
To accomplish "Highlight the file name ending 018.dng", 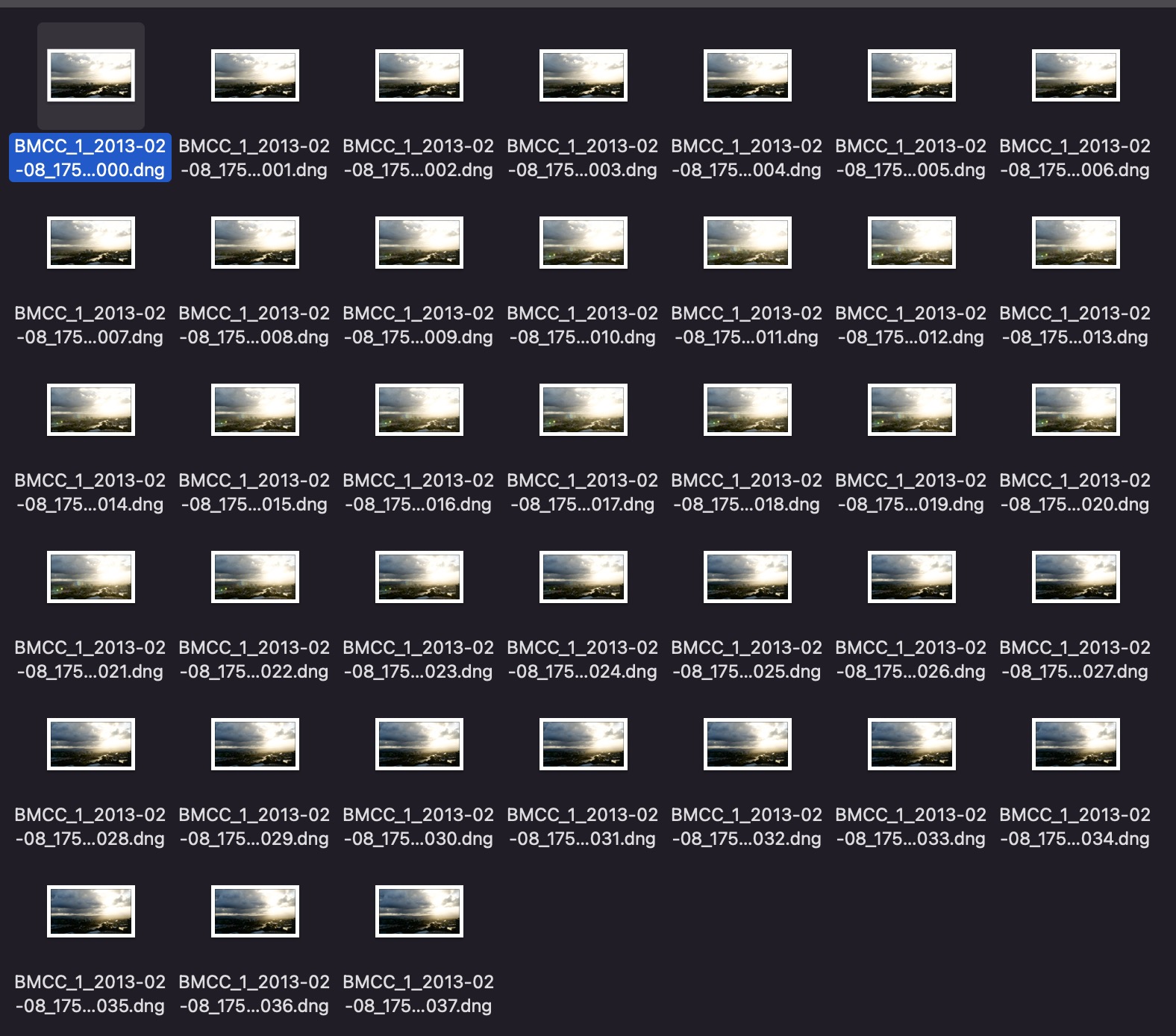I will click(747, 493).
